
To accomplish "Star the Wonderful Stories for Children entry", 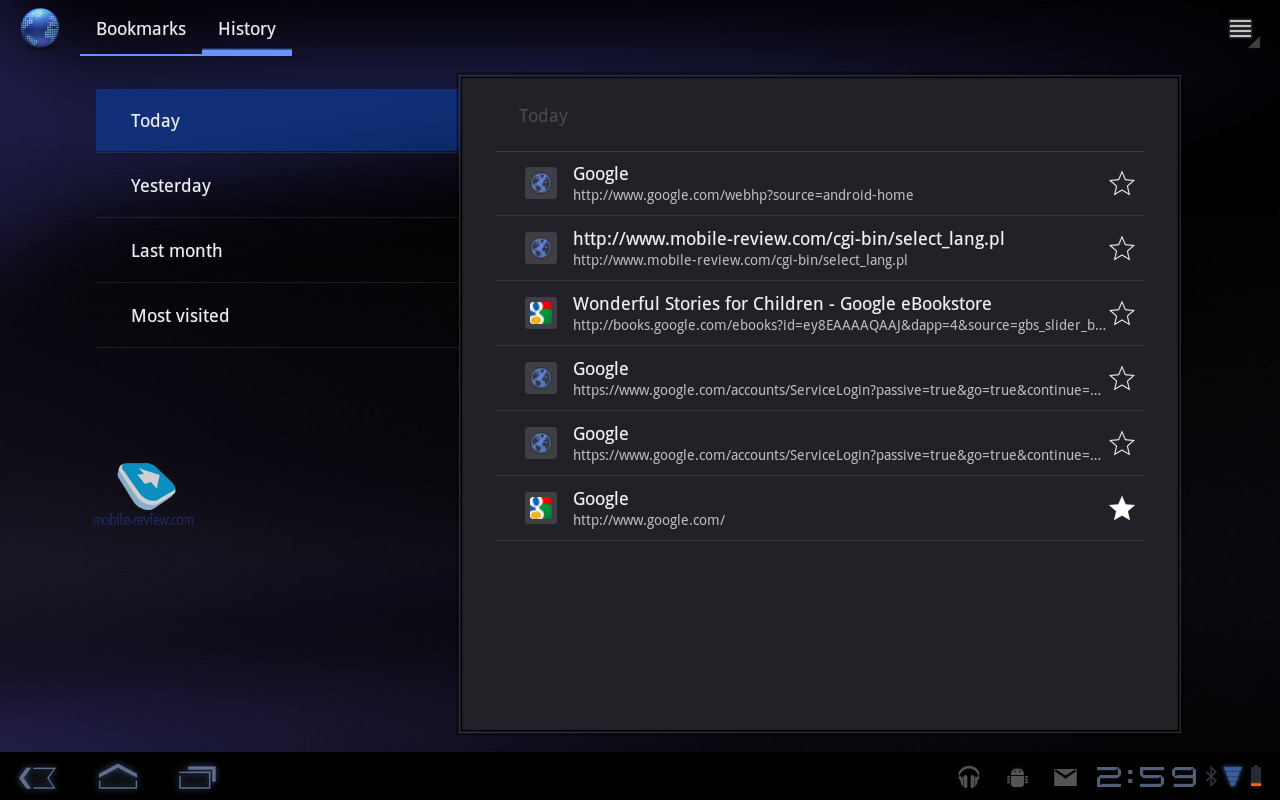I will tap(1122, 314).
